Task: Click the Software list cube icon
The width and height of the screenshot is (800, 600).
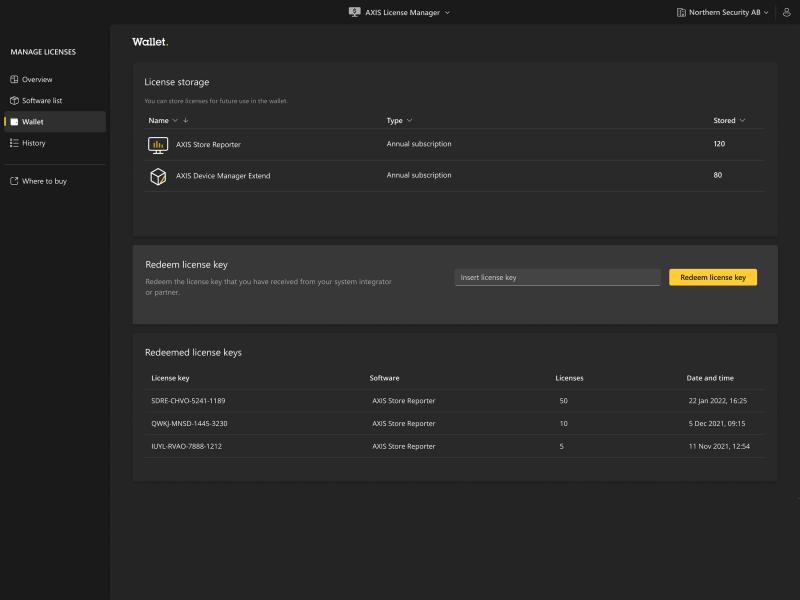Action: tap(14, 101)
